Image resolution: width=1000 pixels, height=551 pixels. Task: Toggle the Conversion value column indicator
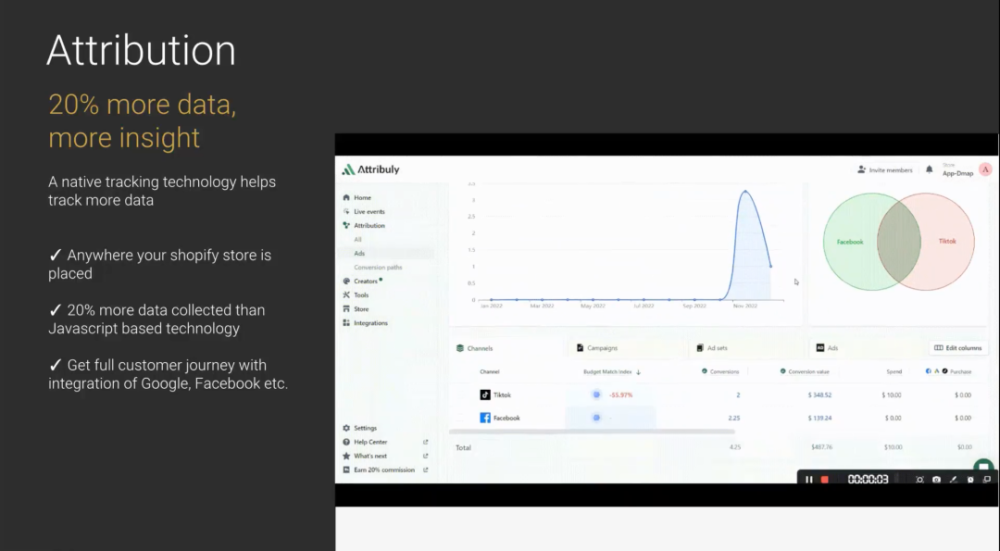point(783,371)
